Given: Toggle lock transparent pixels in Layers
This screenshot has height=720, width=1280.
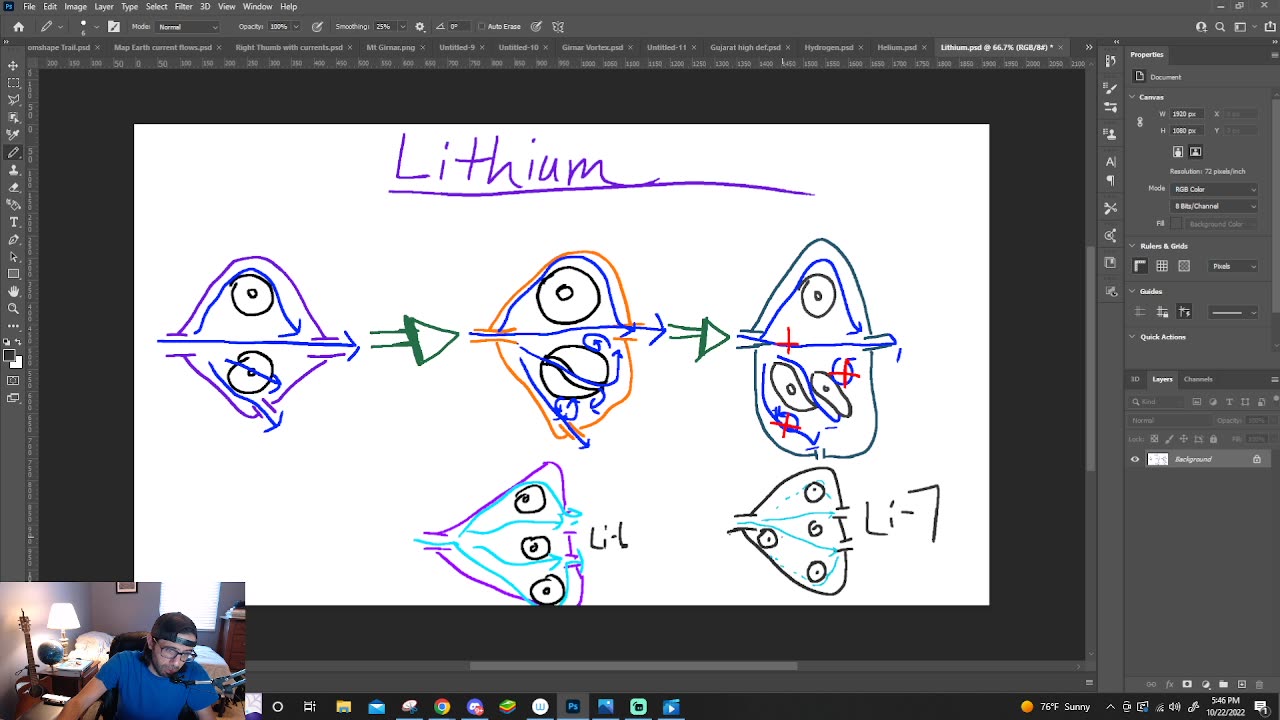Looking at the screenshot, I should coord(1155,439).
